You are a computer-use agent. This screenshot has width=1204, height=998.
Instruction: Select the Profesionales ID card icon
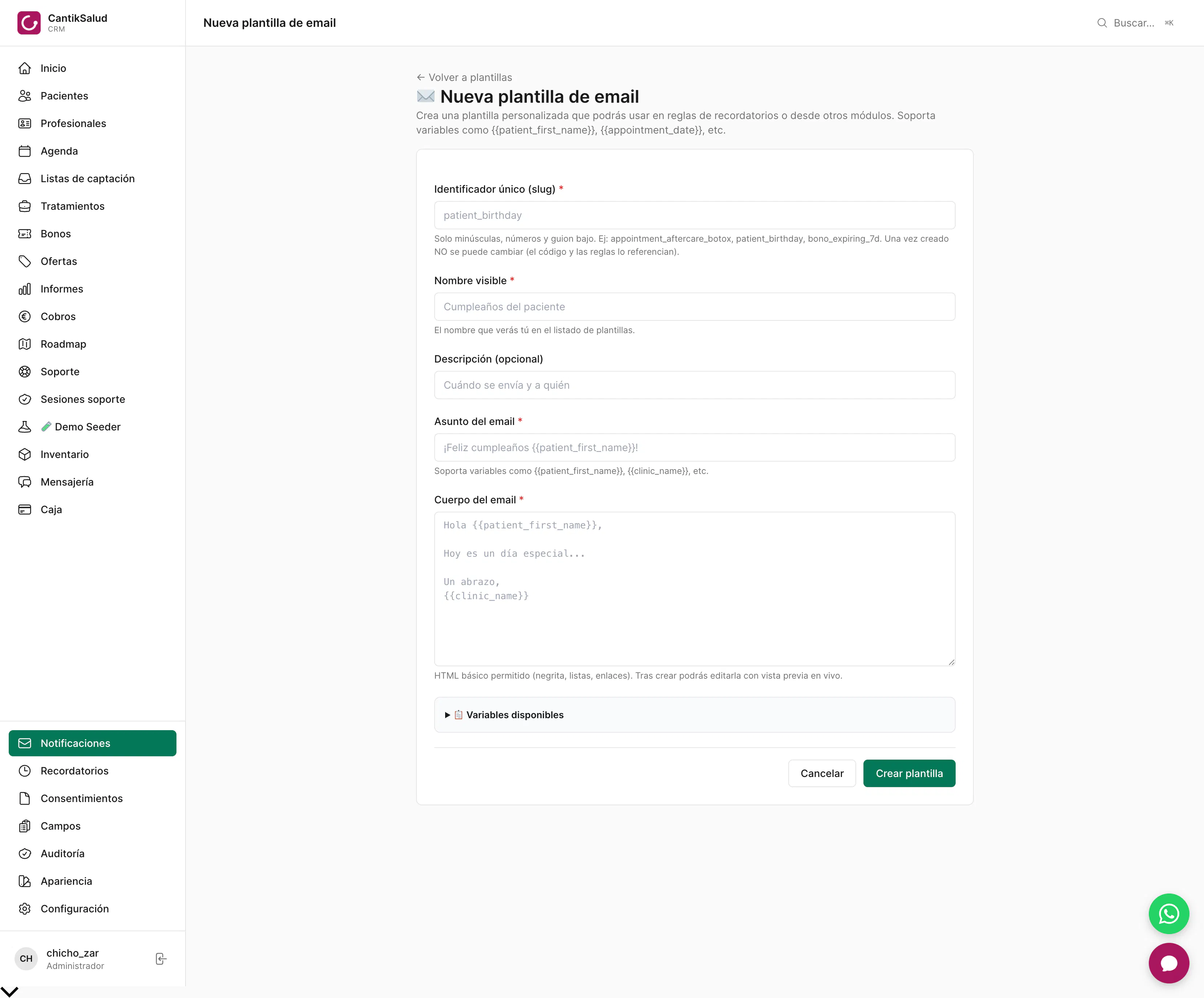(x=25, y=123)
